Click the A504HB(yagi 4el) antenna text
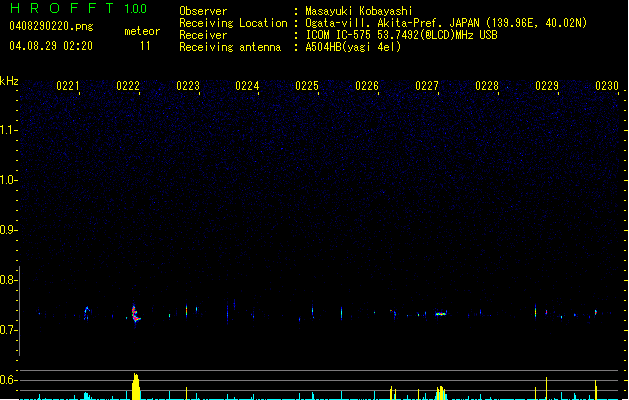This screenshot has width=629, height=400. pos(353,47)
